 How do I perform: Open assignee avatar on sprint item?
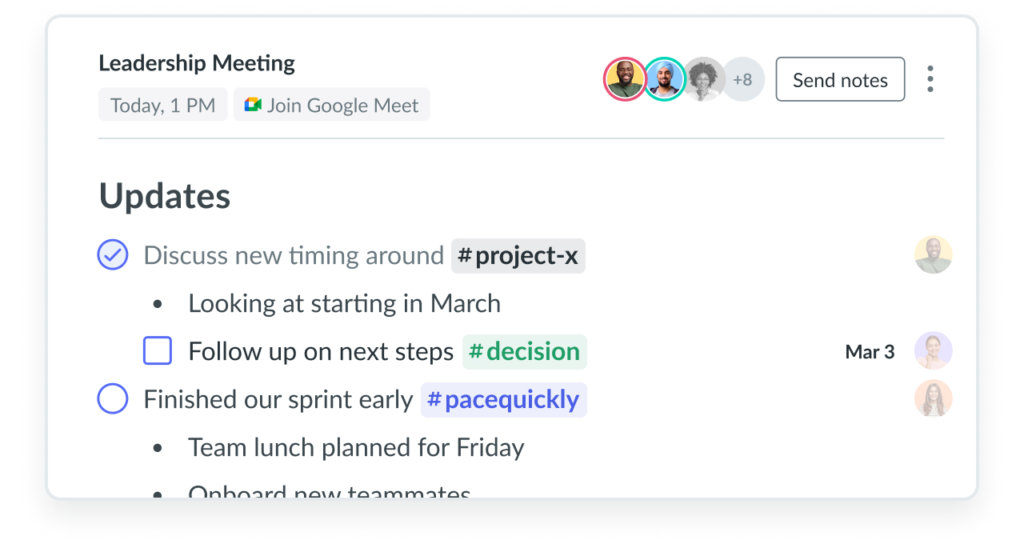tap(933, 398)
